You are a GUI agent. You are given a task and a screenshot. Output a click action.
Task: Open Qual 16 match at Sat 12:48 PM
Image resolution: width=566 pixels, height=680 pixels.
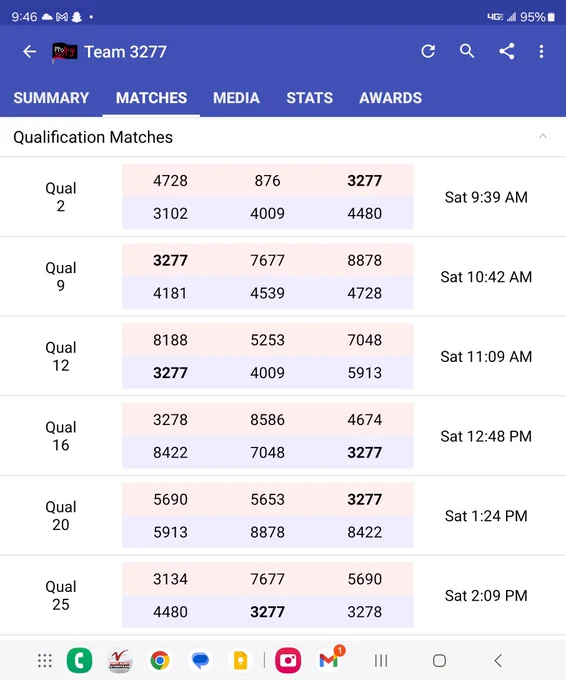pos(283,436)
